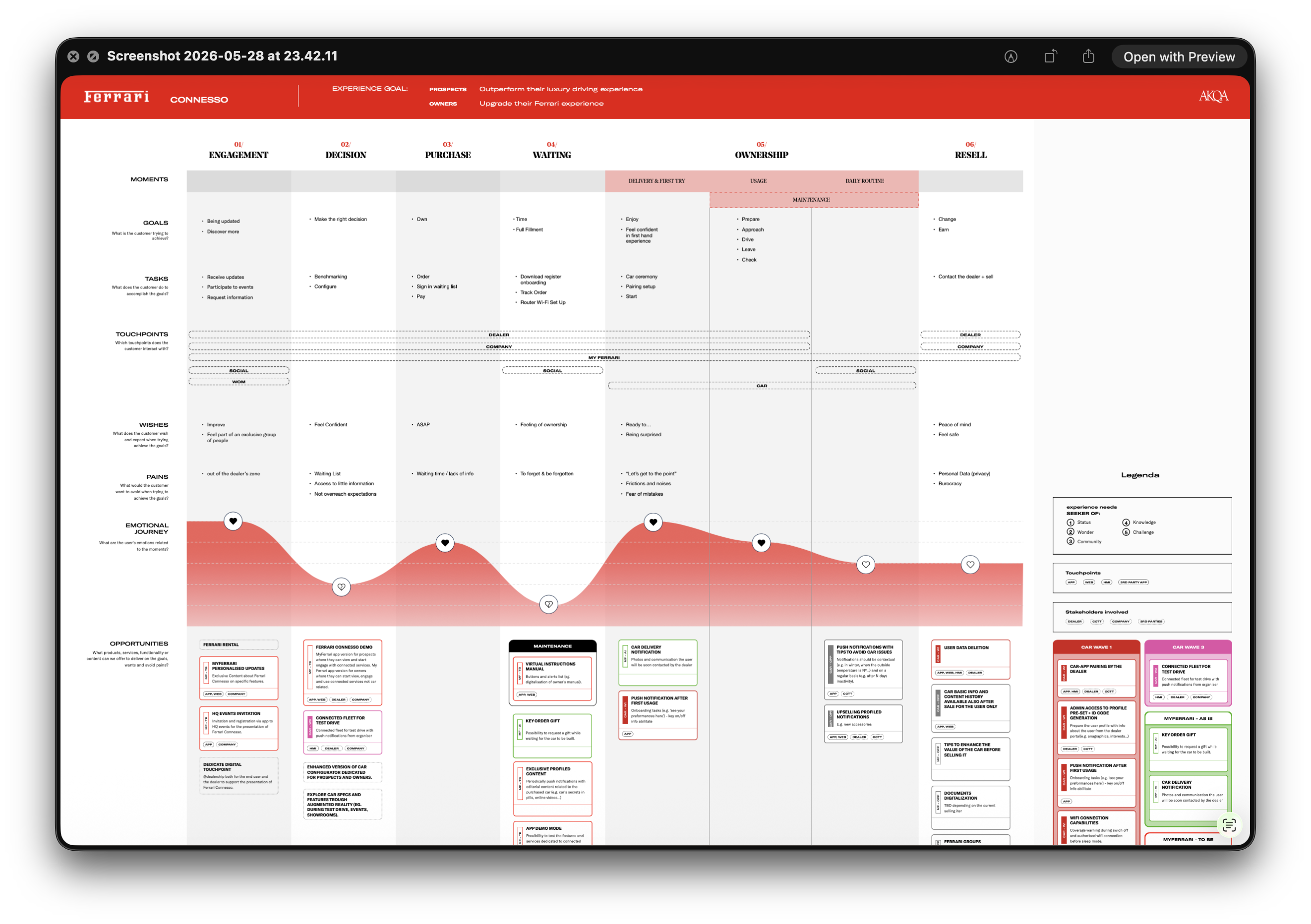Click the "Not overreach expectations" pain
1311x924 pixels.
tap(345, 494)
